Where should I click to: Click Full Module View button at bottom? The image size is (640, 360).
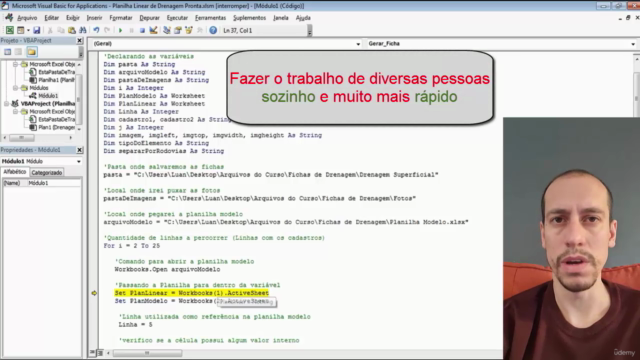(100, 353)
